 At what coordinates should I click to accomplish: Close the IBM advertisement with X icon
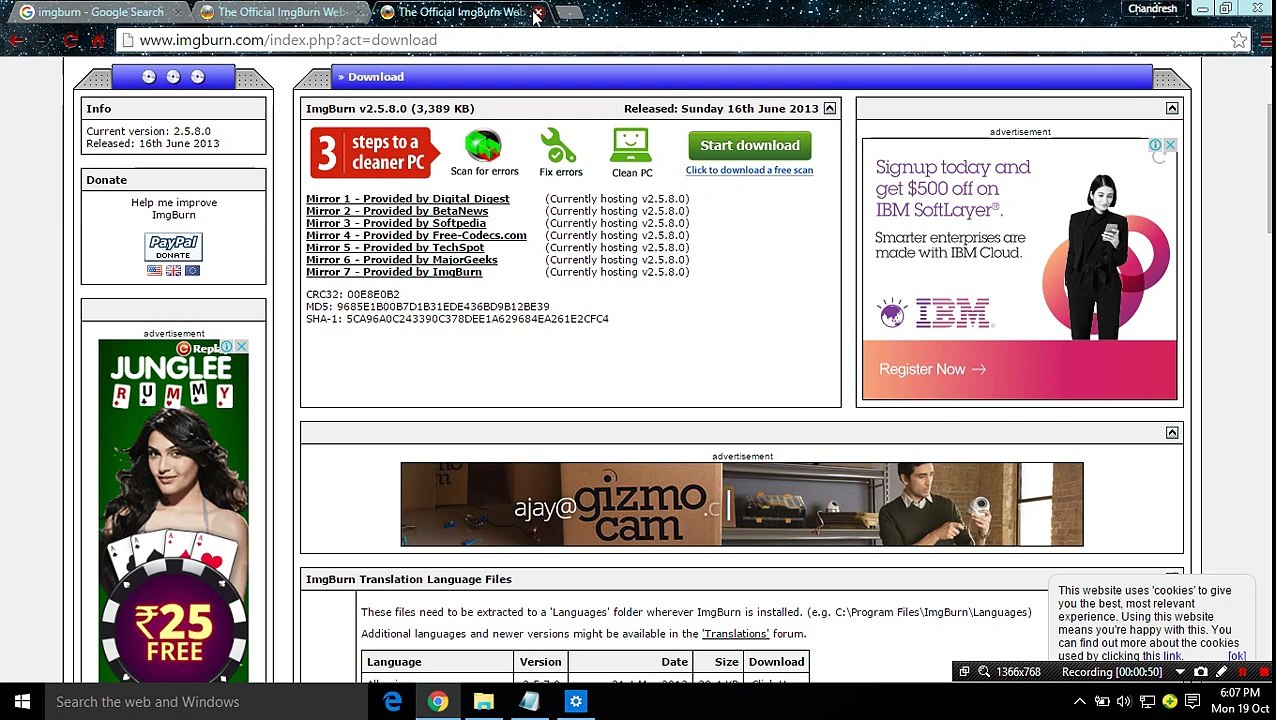pos(1169,146)
